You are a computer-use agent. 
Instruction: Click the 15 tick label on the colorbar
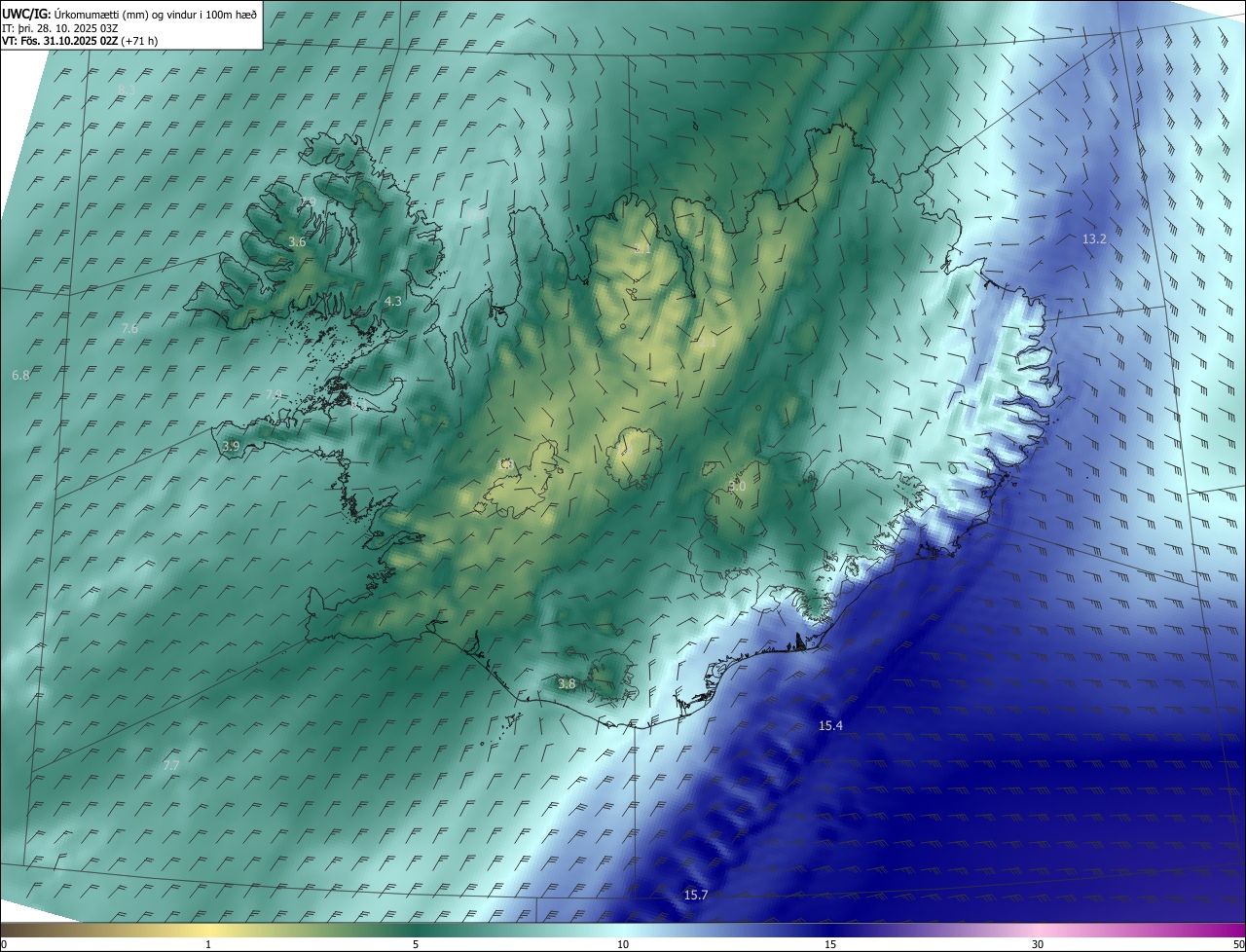click(830, 945)
